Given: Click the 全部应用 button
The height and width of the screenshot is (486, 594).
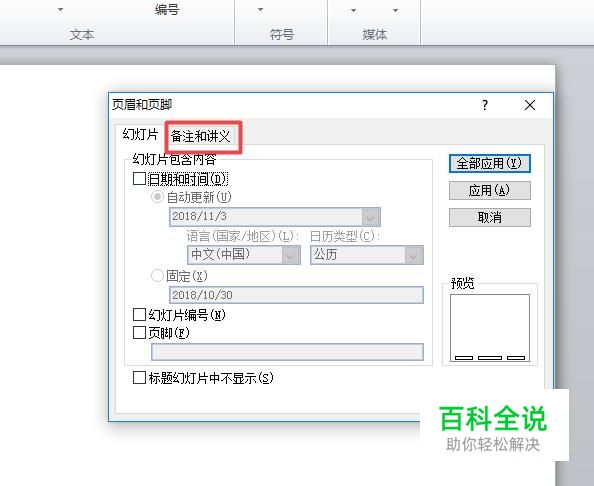Looking at the screenshot, I should tap(489, 164).
